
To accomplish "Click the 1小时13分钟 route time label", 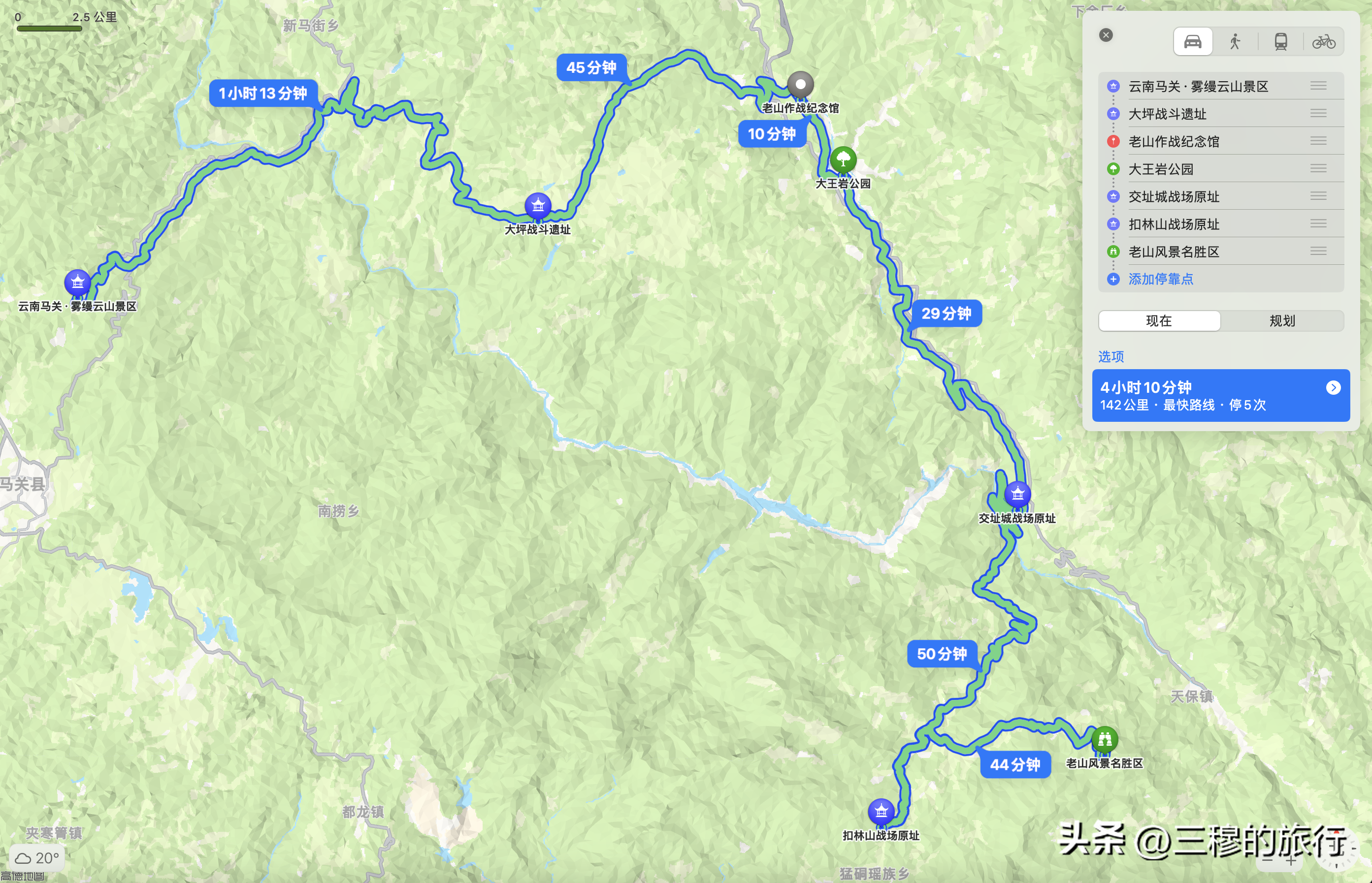I will click(x=263, y=93).
